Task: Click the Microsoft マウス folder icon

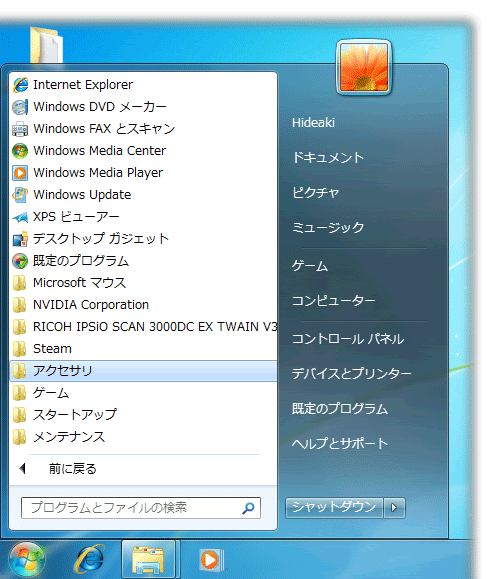Action: pos(19,283)
